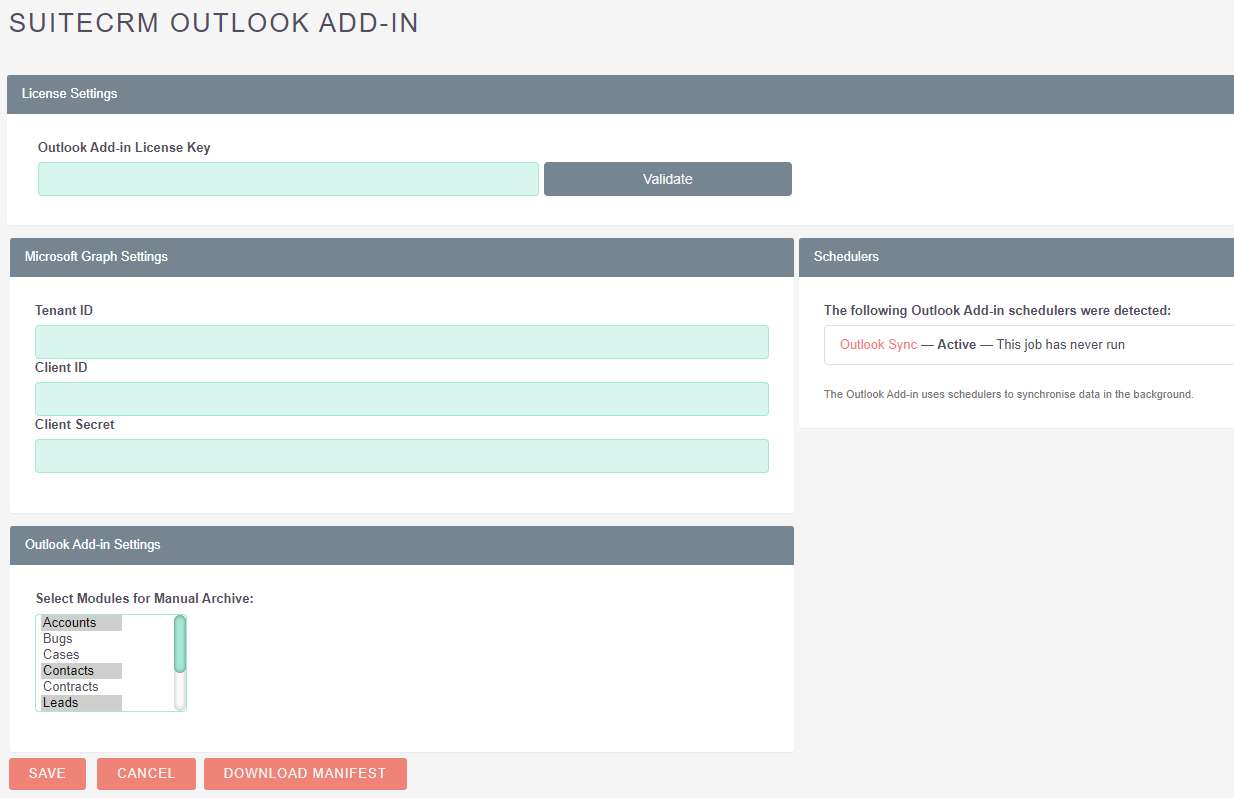Image resolution: width=1234 pixels, height=798 pixels.
Task: Click the Schedulers panel header
Action: (1017, 257)
